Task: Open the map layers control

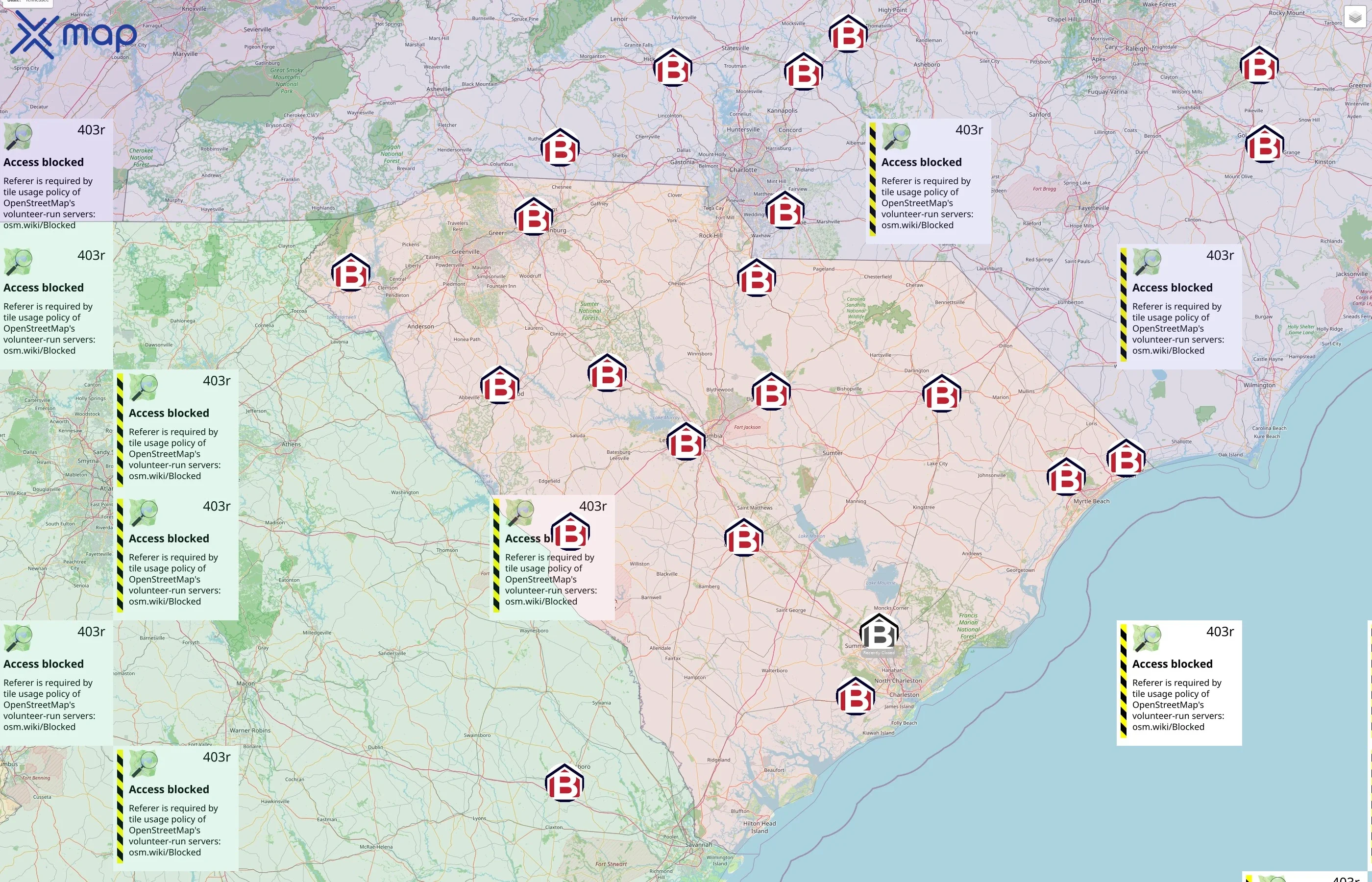Action: 1355,17
